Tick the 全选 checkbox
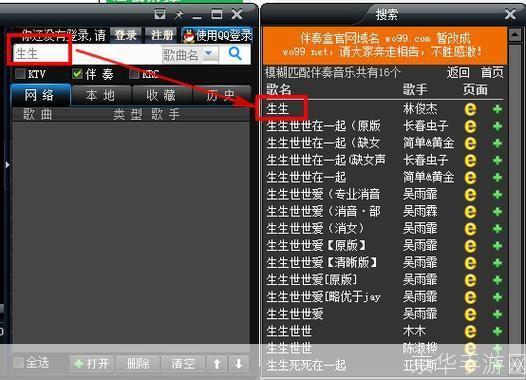The height and width of the screenshot is (380, 526). (x=19, y=363)
